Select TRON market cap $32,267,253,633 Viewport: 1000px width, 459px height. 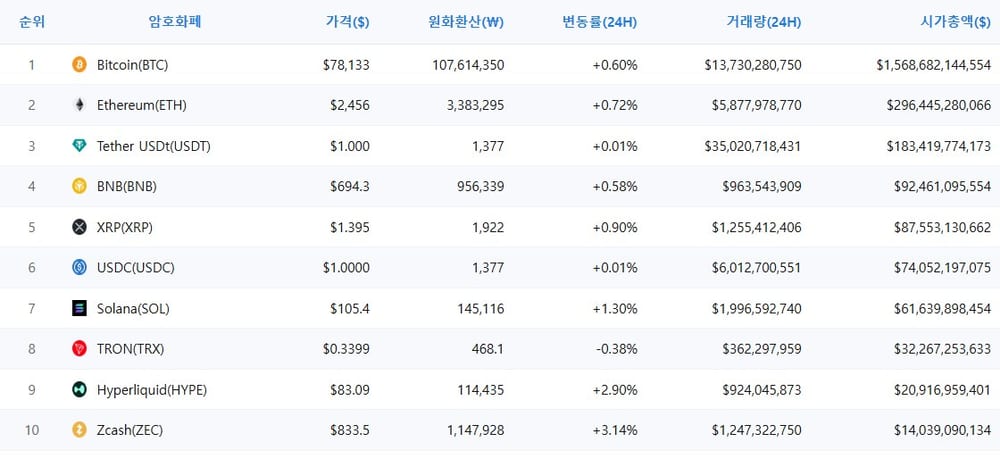[x=942, y=349]
